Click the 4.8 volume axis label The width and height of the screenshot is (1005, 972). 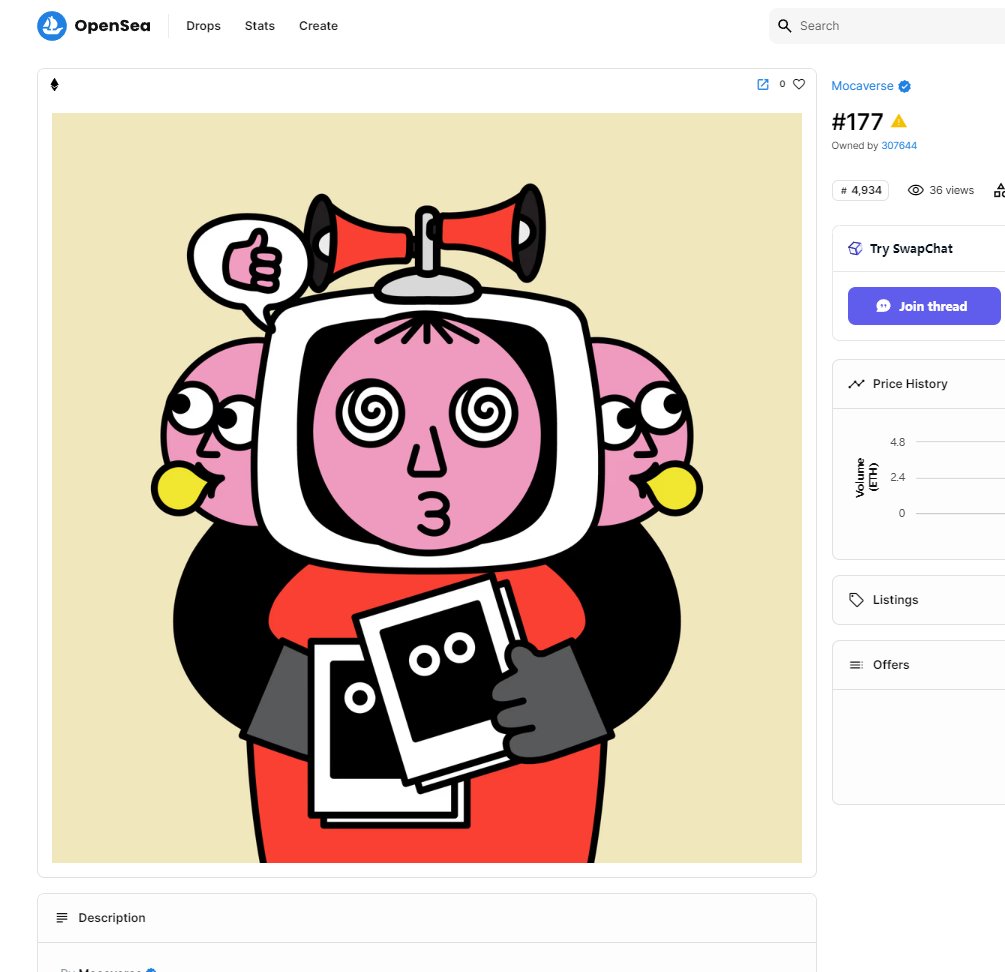[x=897, y=442]
